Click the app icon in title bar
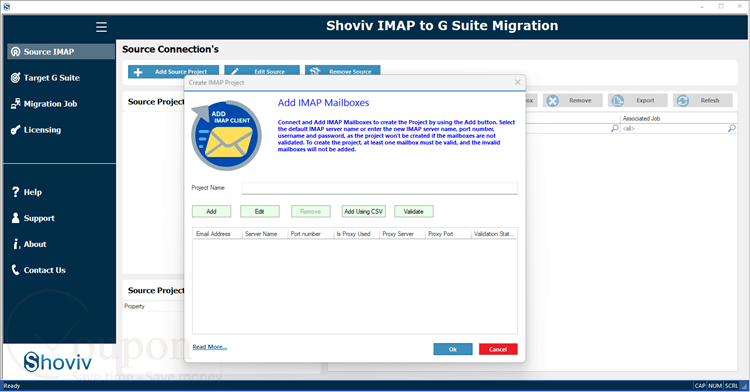Image resolution: width=750 pixels, height=392 pixels. pos(7,7)
